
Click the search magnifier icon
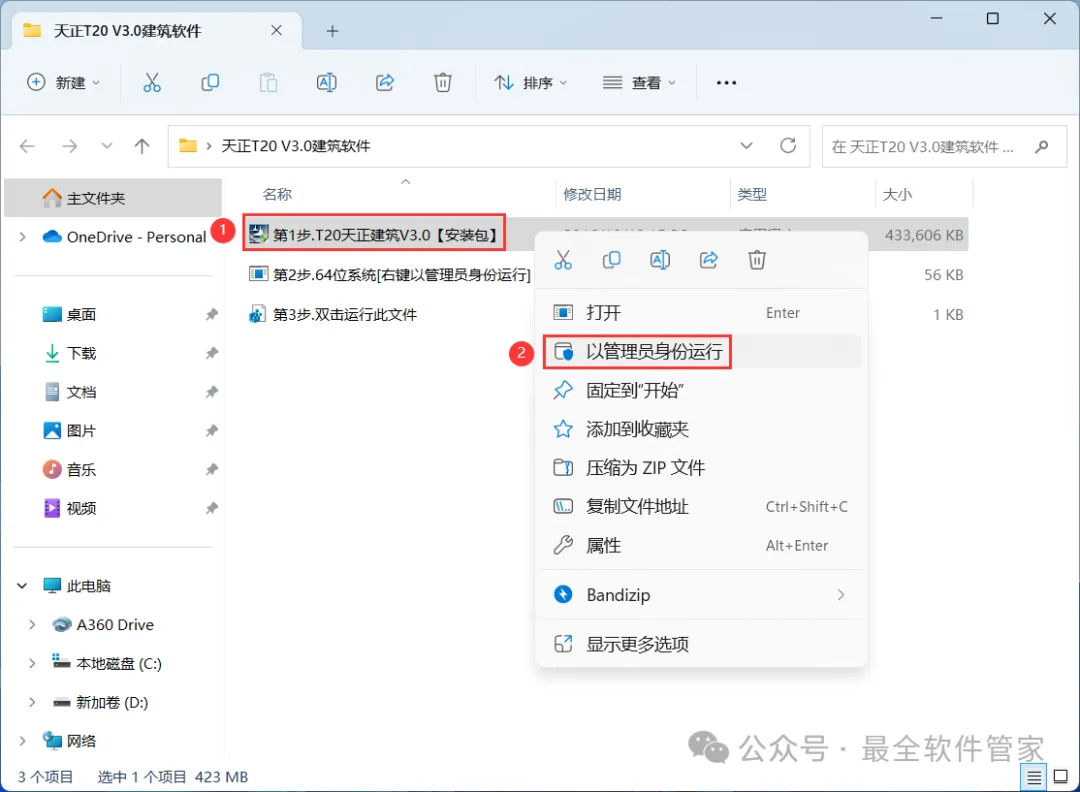click(x=1041, y=146)
